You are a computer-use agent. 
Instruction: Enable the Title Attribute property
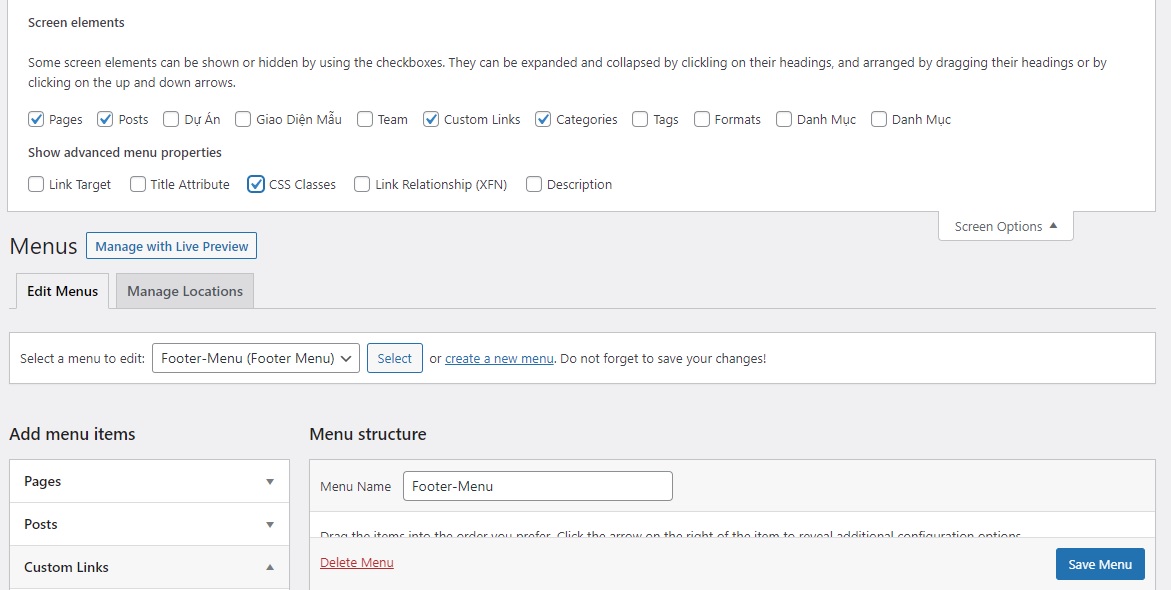pos(137,184)
